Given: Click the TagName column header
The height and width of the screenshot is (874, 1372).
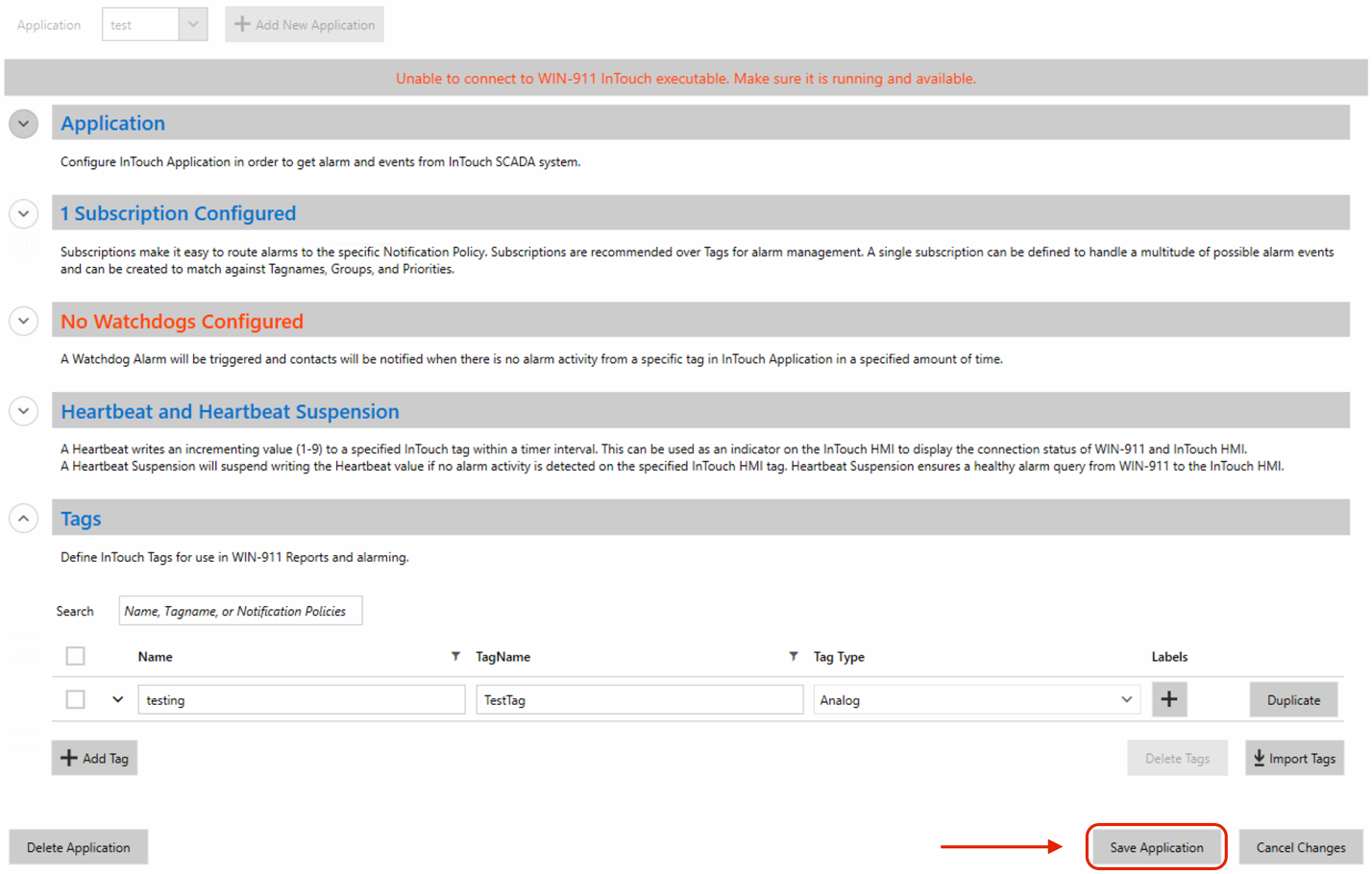Looking at the screenshot, I should click(502, 657).
